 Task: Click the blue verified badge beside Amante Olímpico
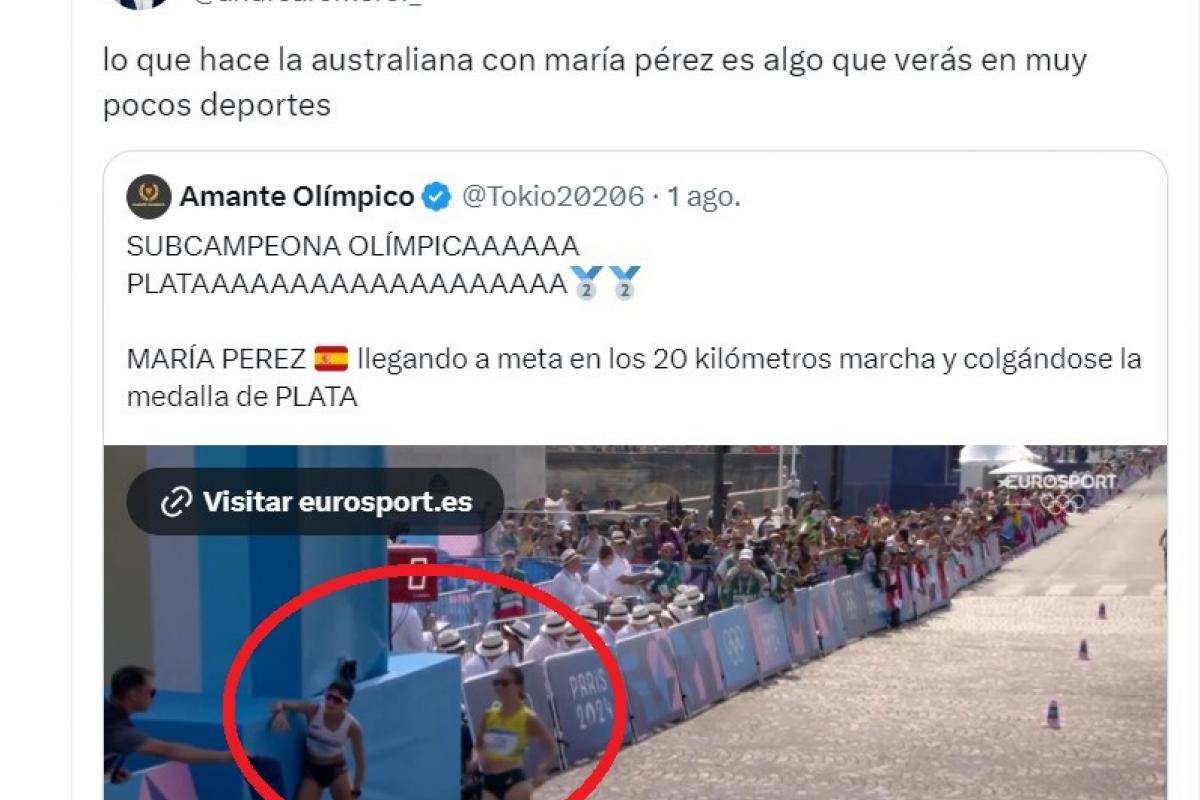click(x=435, y=197)
